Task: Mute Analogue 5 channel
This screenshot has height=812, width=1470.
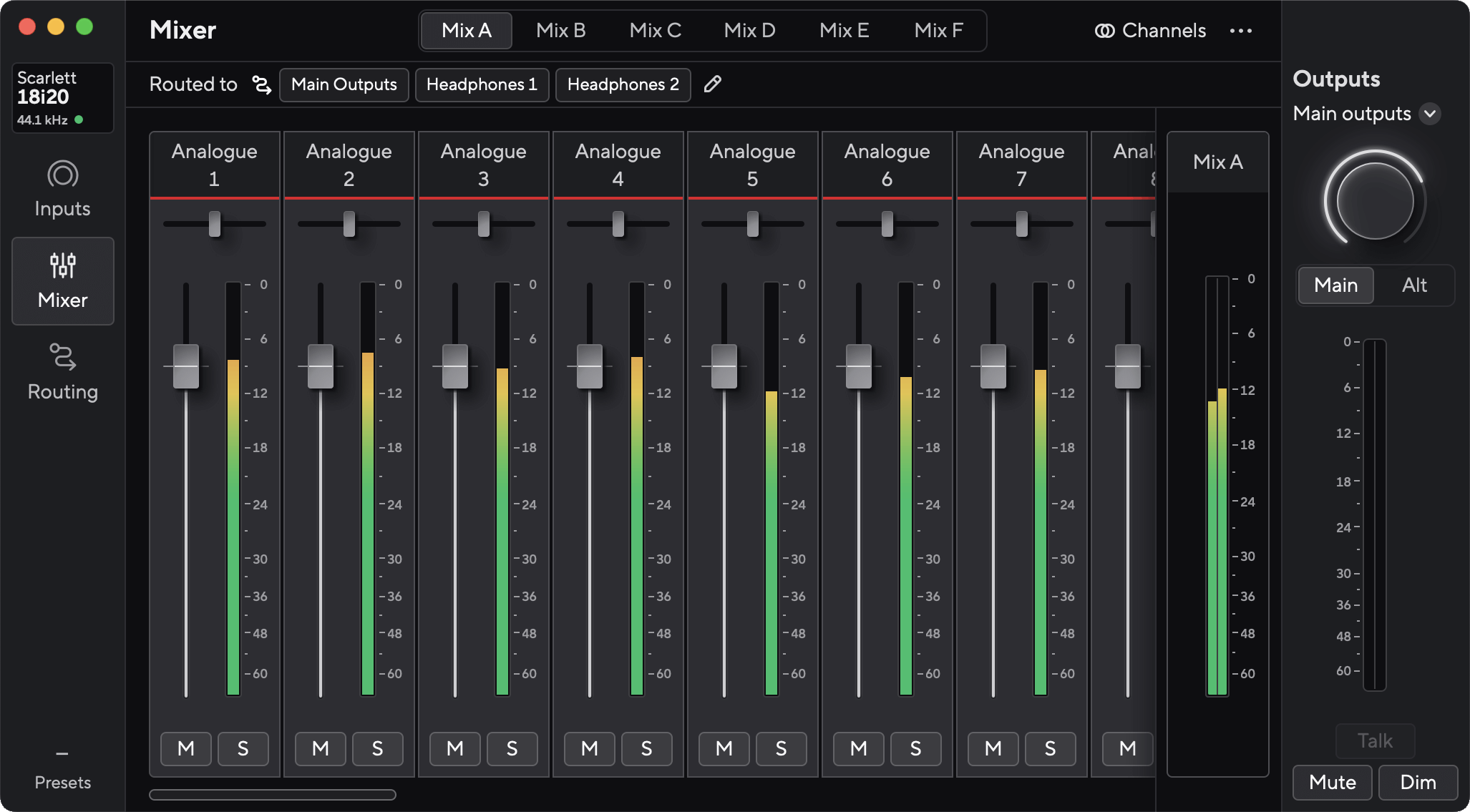Action: (x=724, y=749)
